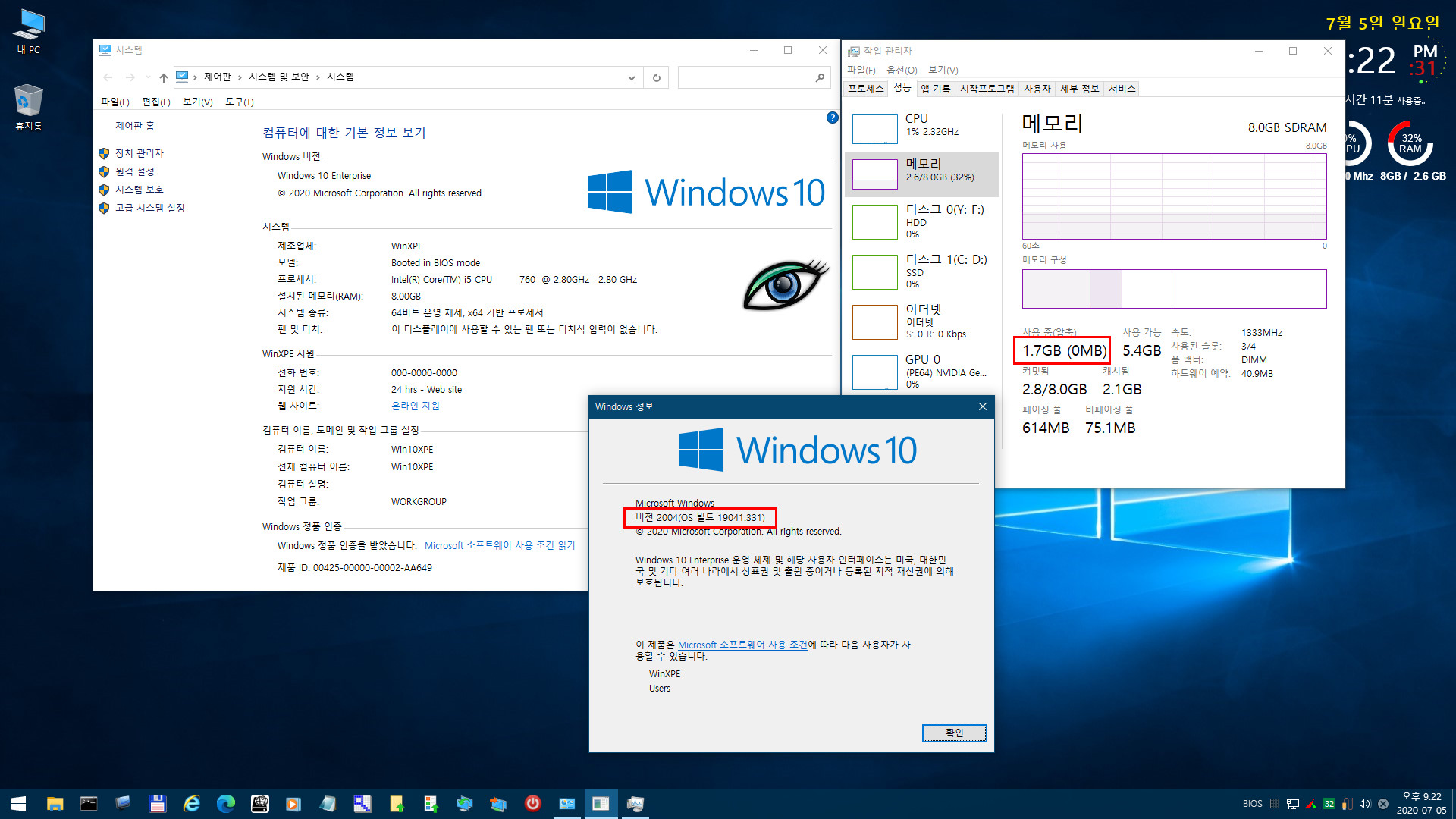Click the green 32 tray icon

point(1329,804)
